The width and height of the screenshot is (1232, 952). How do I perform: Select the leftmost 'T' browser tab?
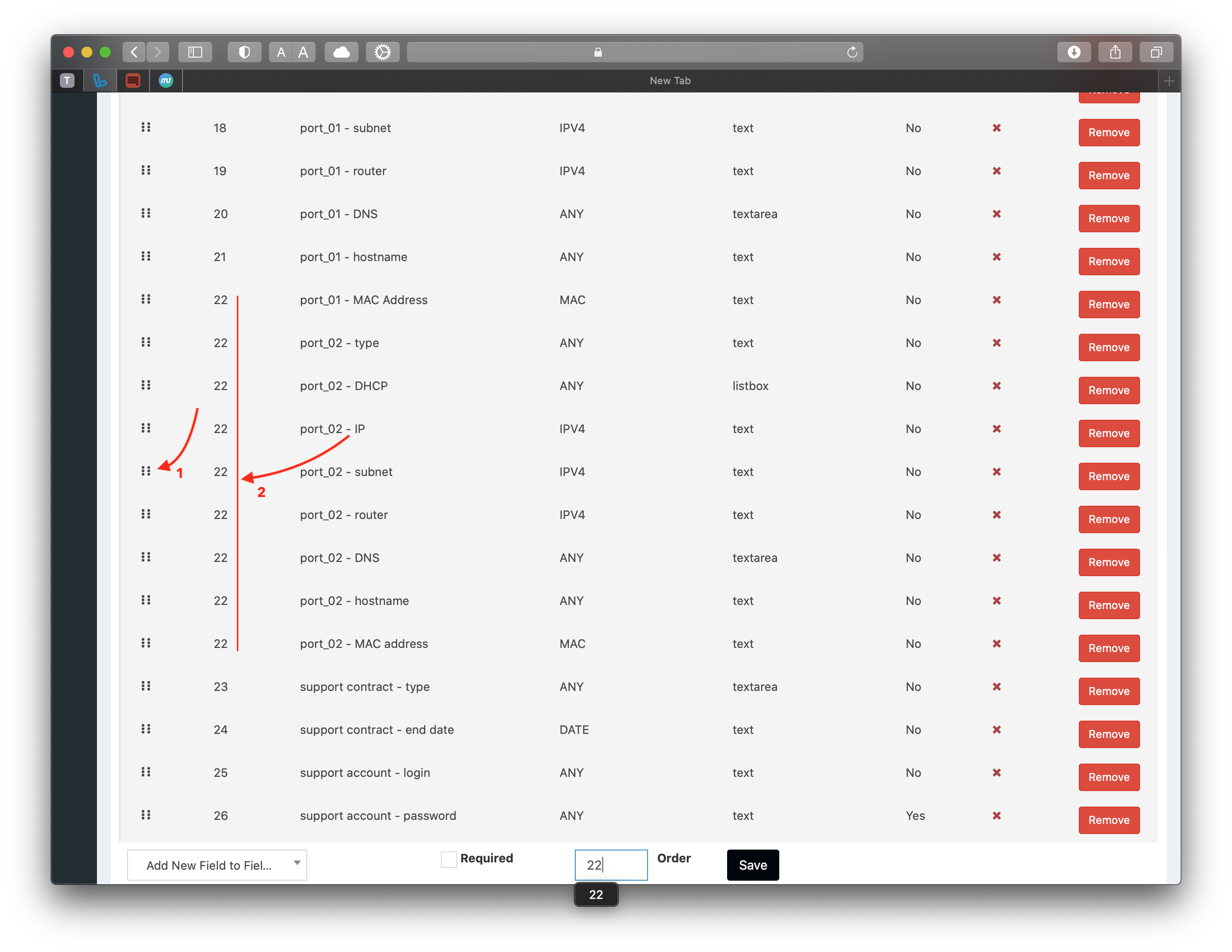pyautogui.click(x=67, y=80)
